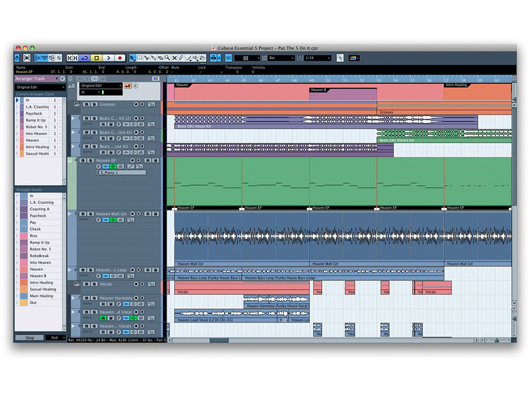Click the horizontal scrollbar thumb below the timeline

[219, 341]
